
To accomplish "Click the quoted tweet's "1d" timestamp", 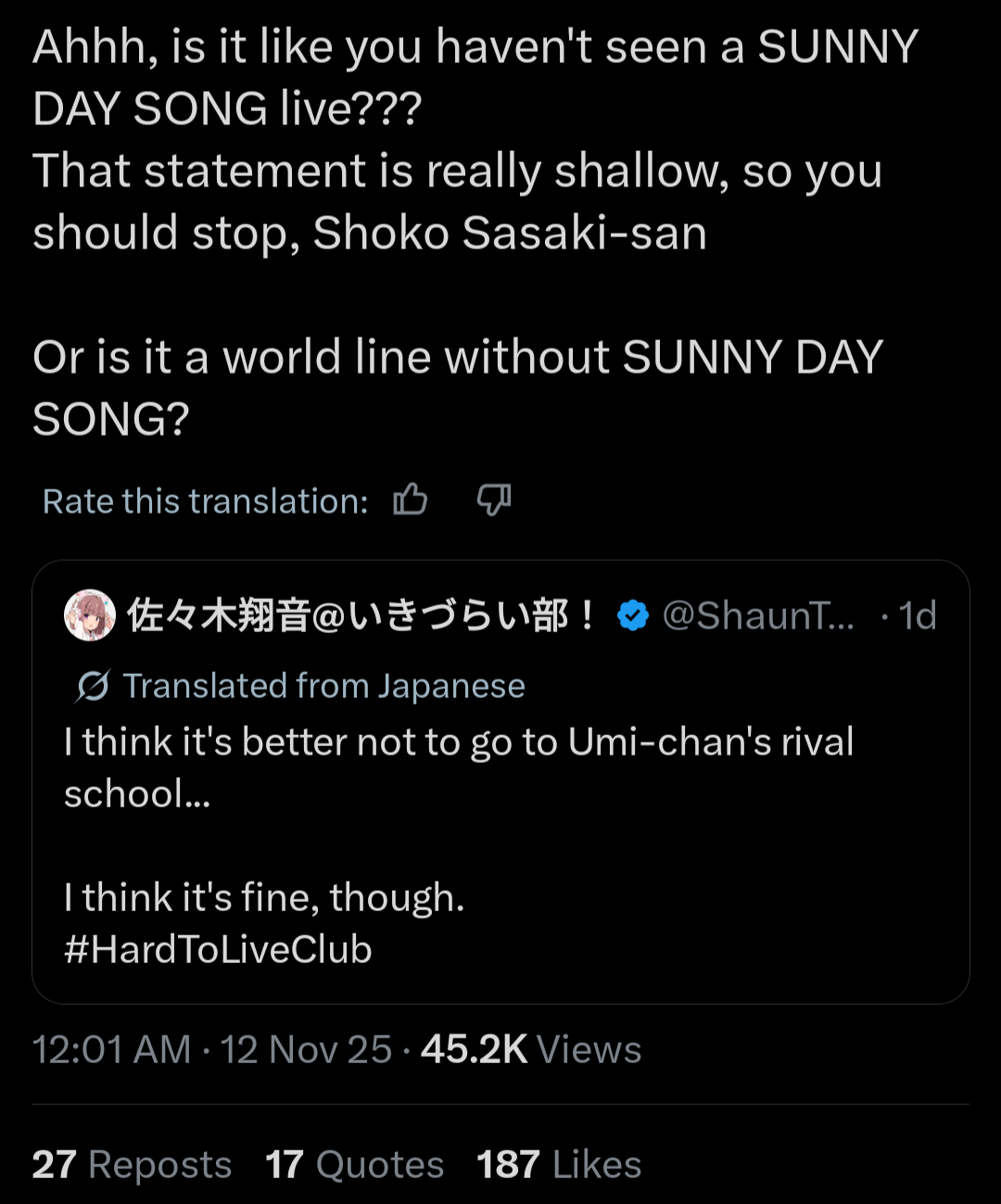I will click(x=918, y=615).
